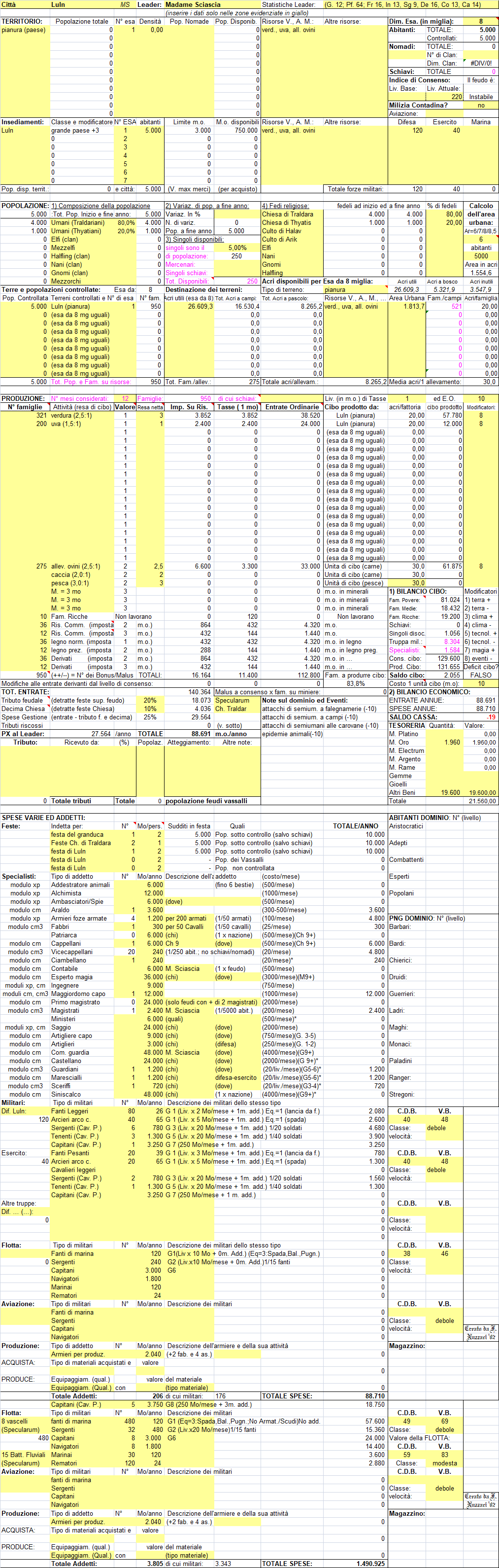Click the "PX al Leader:" label
The width and height of the screenshot is (499, 1568).
21,734
